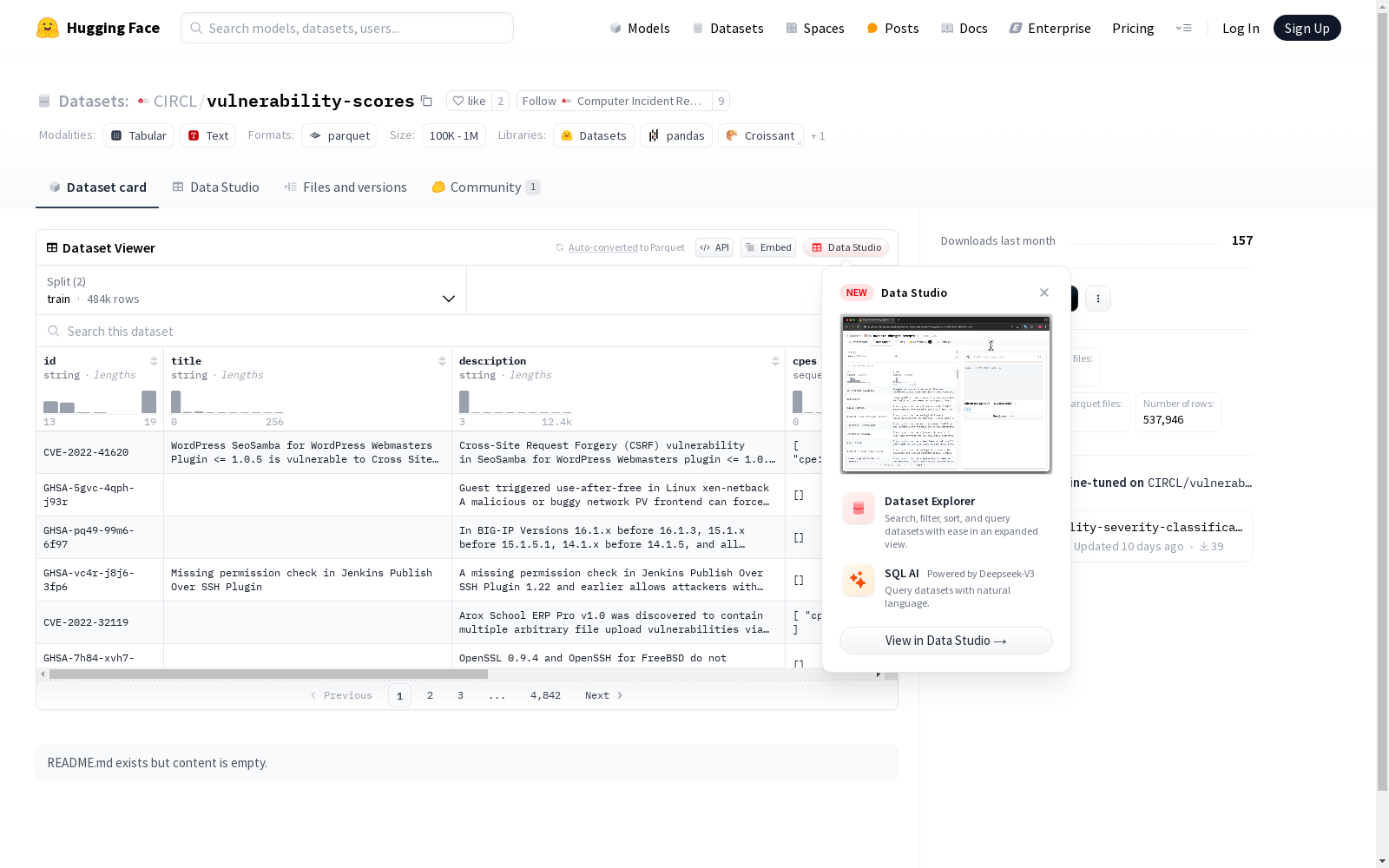1389x868 pixels.
Task: Click the main search models field
Action: (347, 28)
